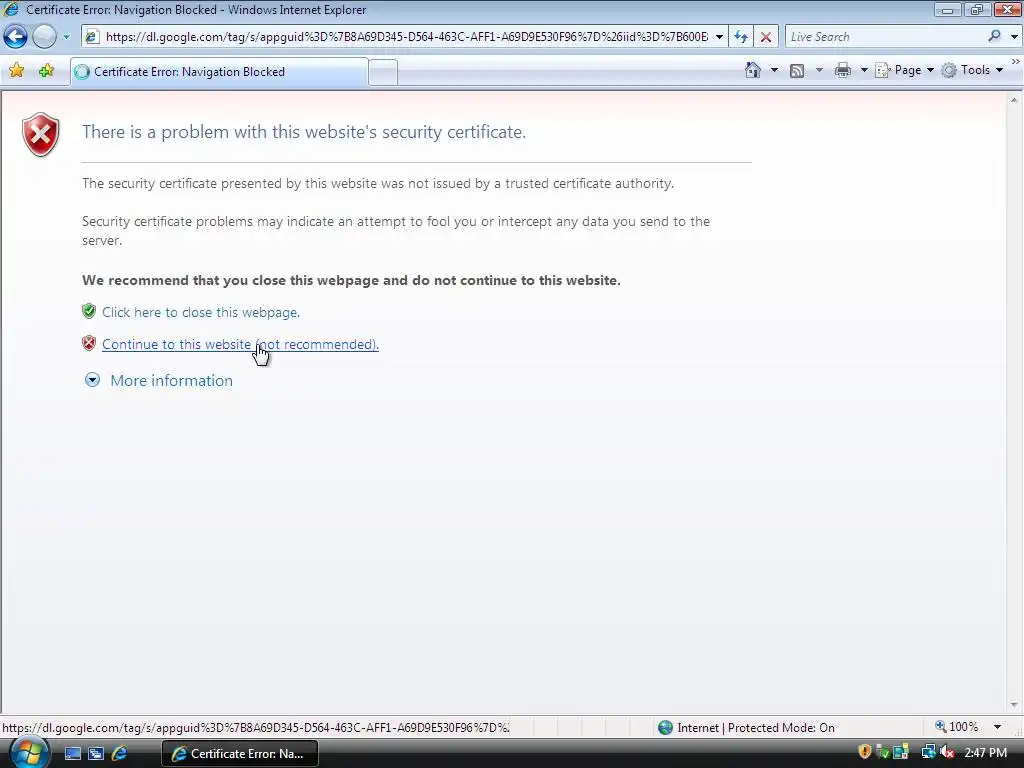Click the network connection tray icon
The height and width of the screenshot is (768, 1024).
[928, 752]
